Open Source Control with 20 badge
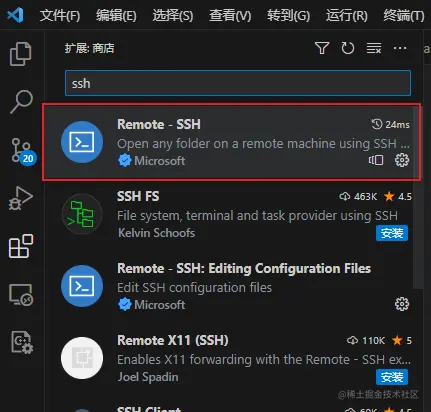The height and width of the screenshot is (412, 431). tap(22, 151)
